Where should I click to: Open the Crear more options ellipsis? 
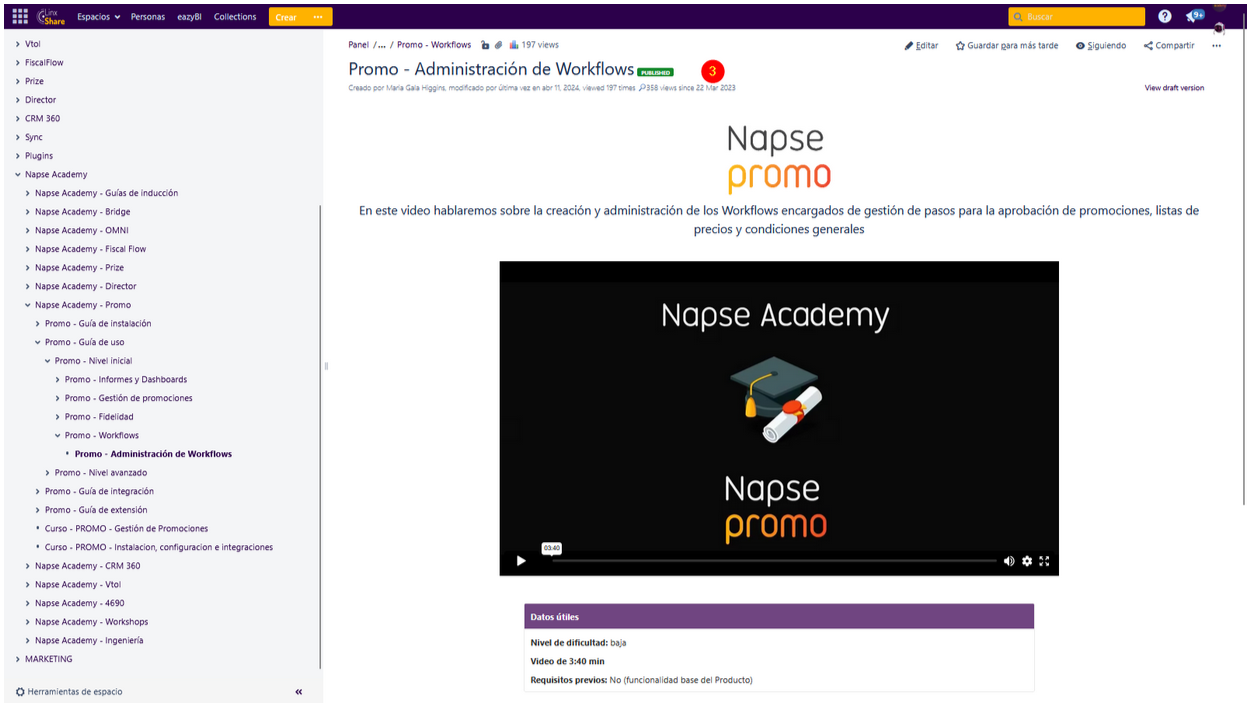click(x=319, y=17)
